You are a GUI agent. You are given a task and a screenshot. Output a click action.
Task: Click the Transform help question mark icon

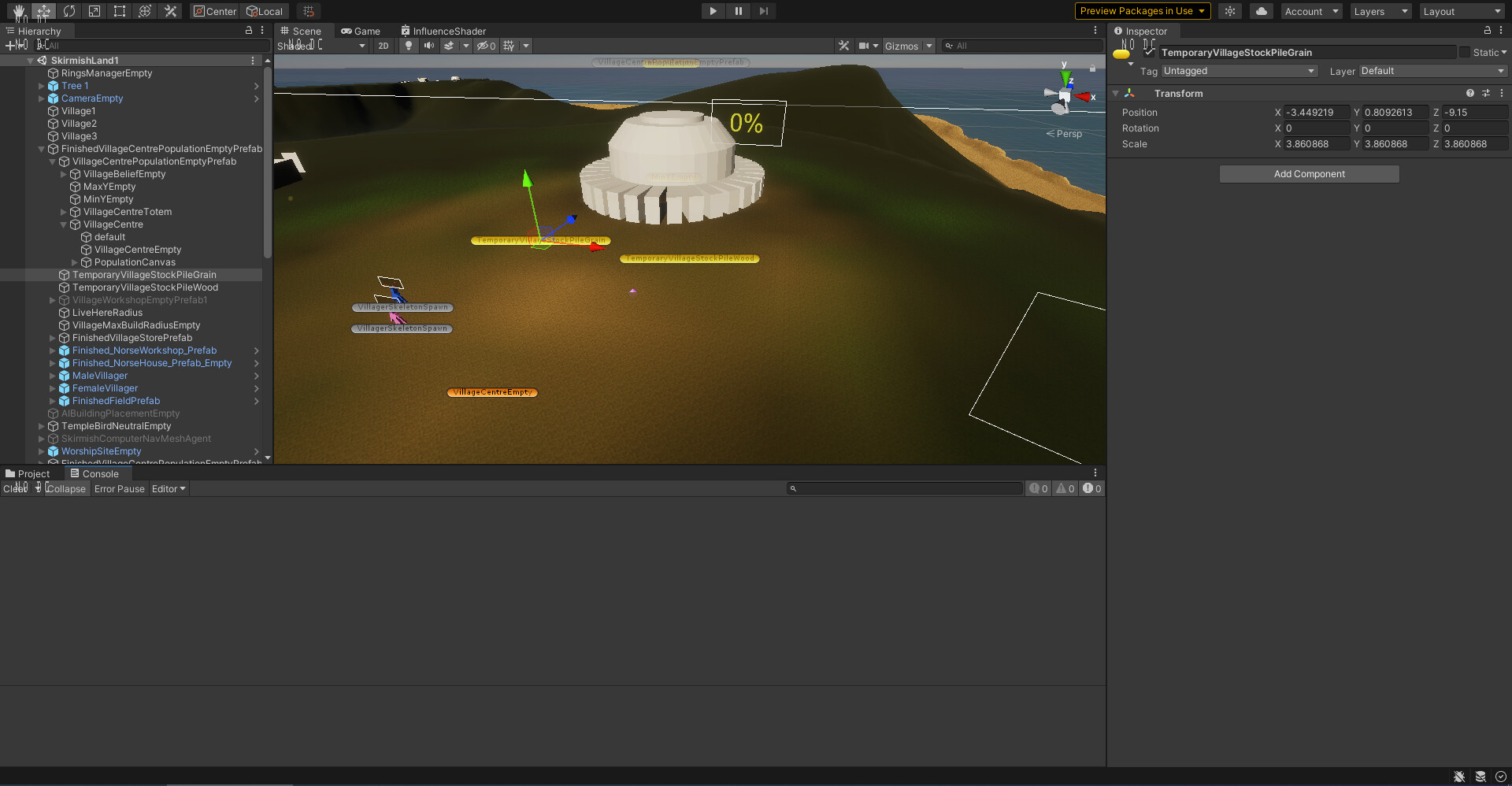[1469, 93]
